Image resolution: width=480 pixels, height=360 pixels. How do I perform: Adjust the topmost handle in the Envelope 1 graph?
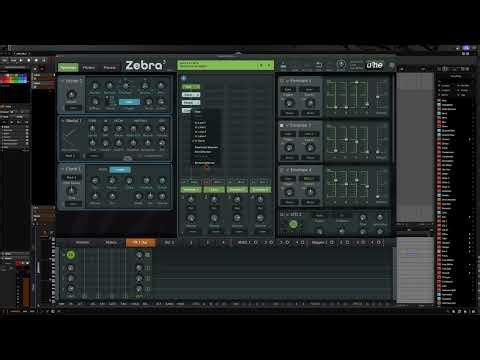(x=356, y=82)
